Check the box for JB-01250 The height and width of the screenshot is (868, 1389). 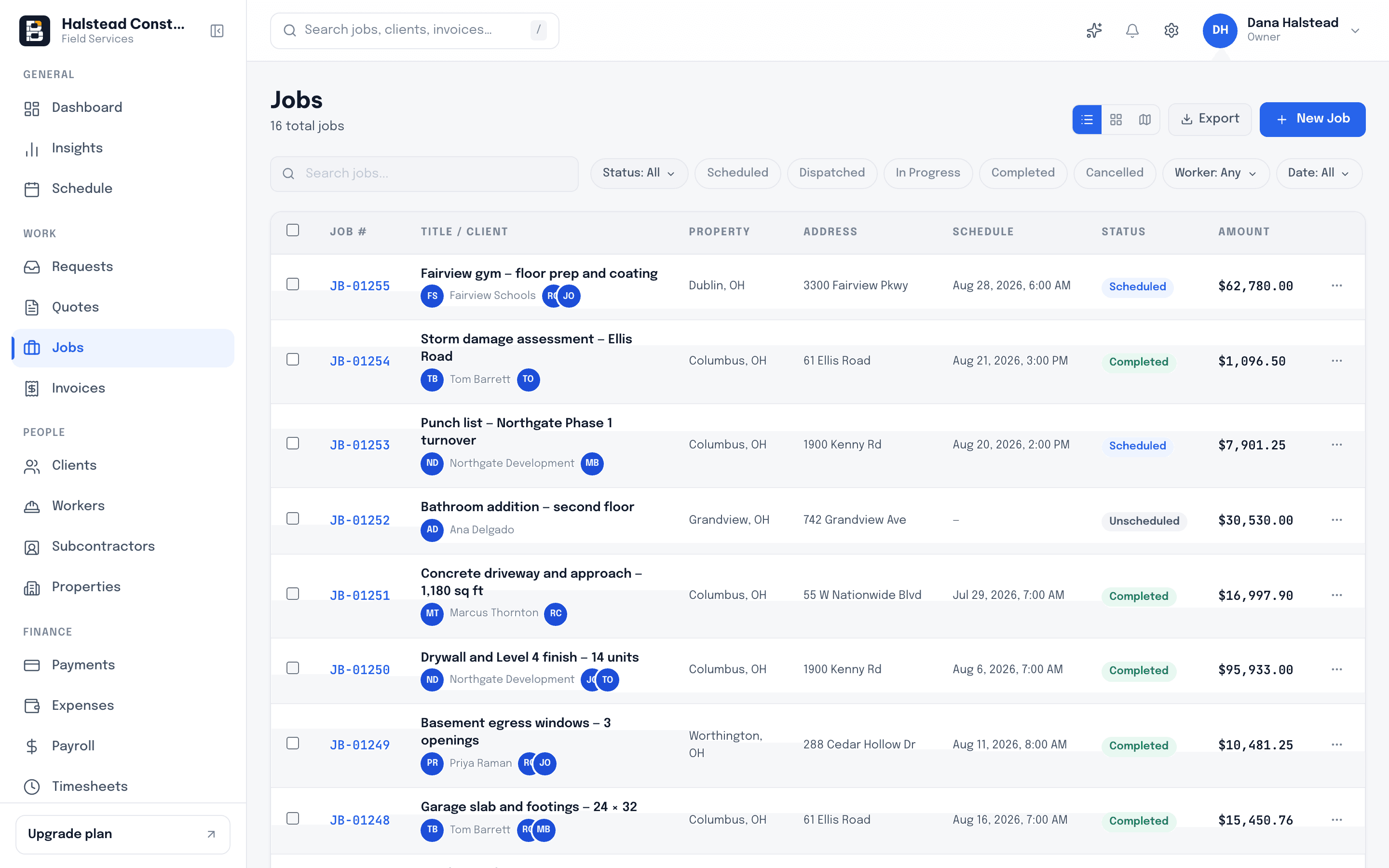(293, 668)
